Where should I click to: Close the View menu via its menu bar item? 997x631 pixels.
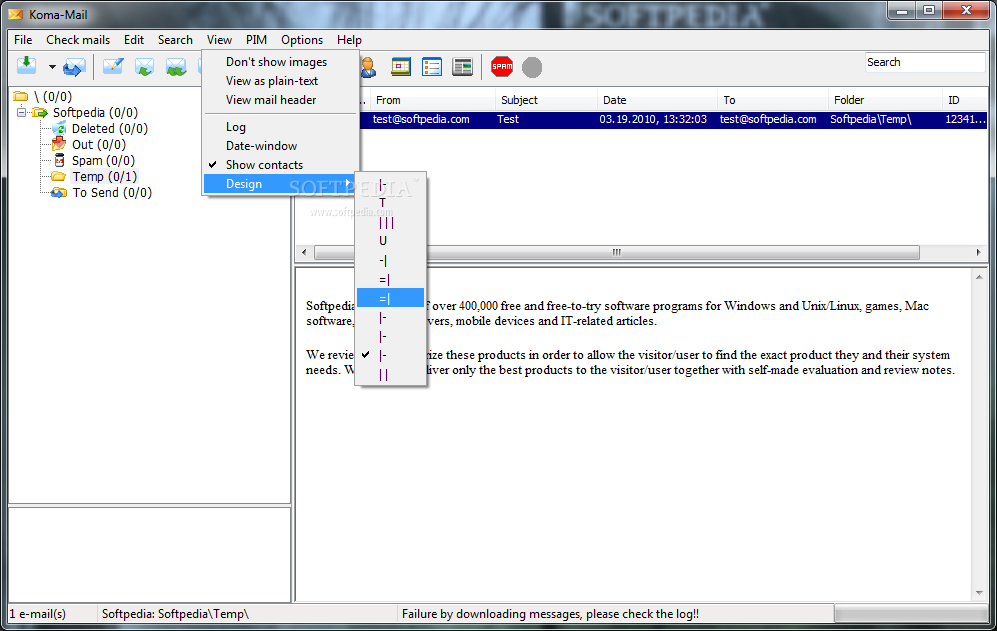pyautogui.click(x=219, y=39)
